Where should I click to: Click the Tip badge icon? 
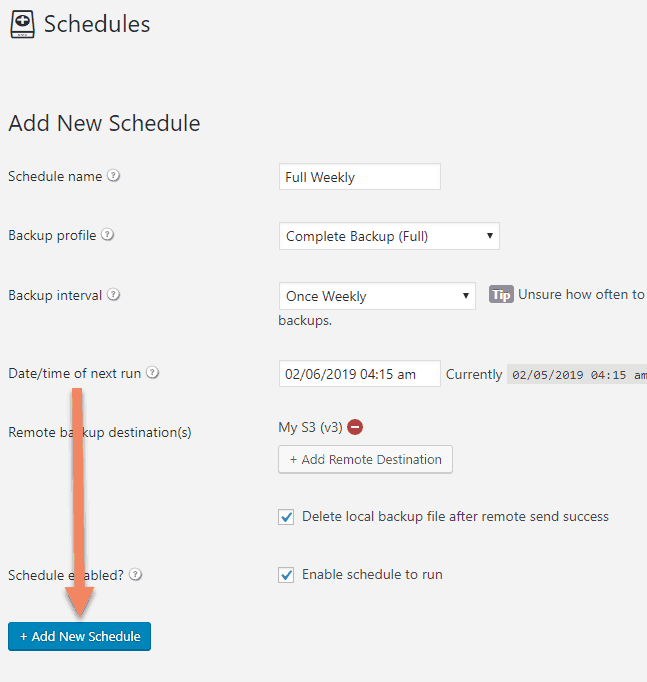[501, 294]
